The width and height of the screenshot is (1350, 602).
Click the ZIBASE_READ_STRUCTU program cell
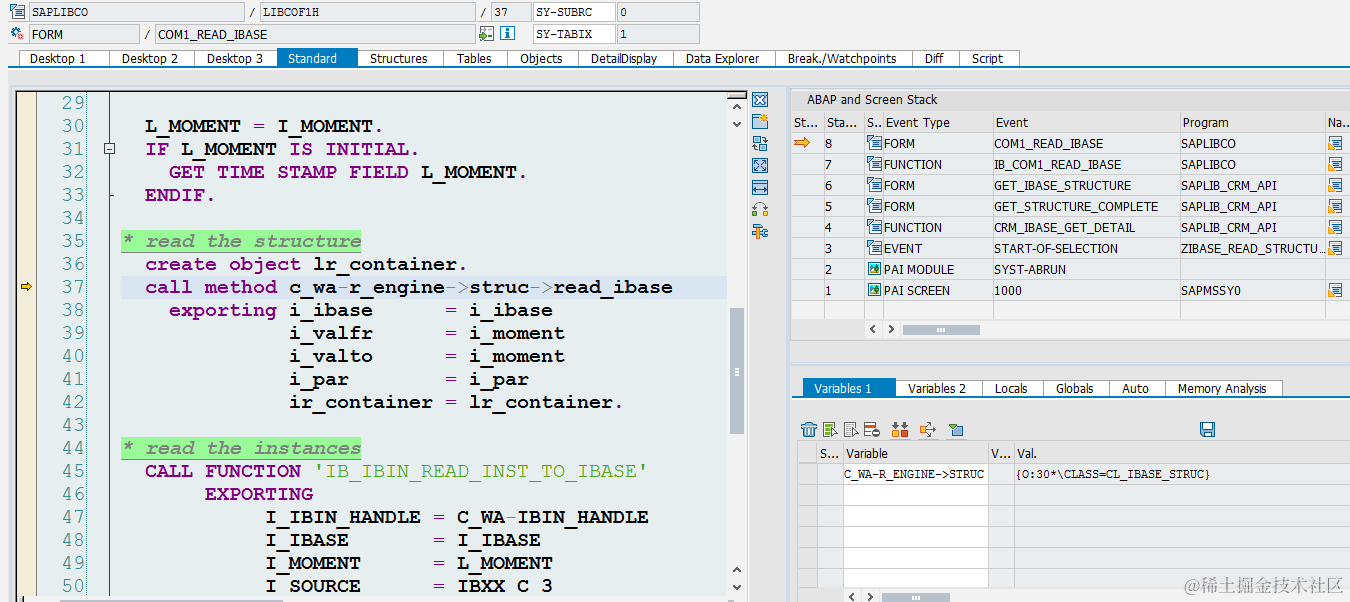pyautogui.click(x=1252, y=249)
